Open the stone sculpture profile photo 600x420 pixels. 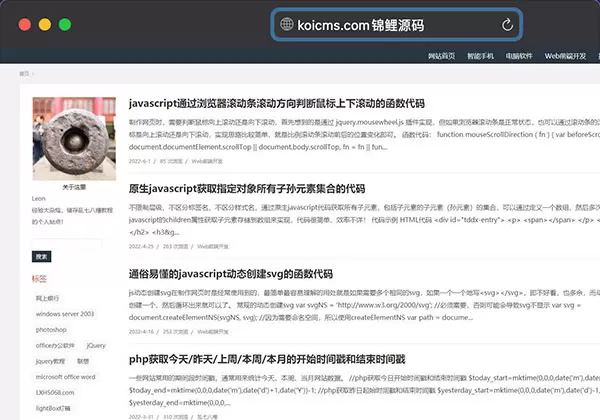click(x=74, y=138)
